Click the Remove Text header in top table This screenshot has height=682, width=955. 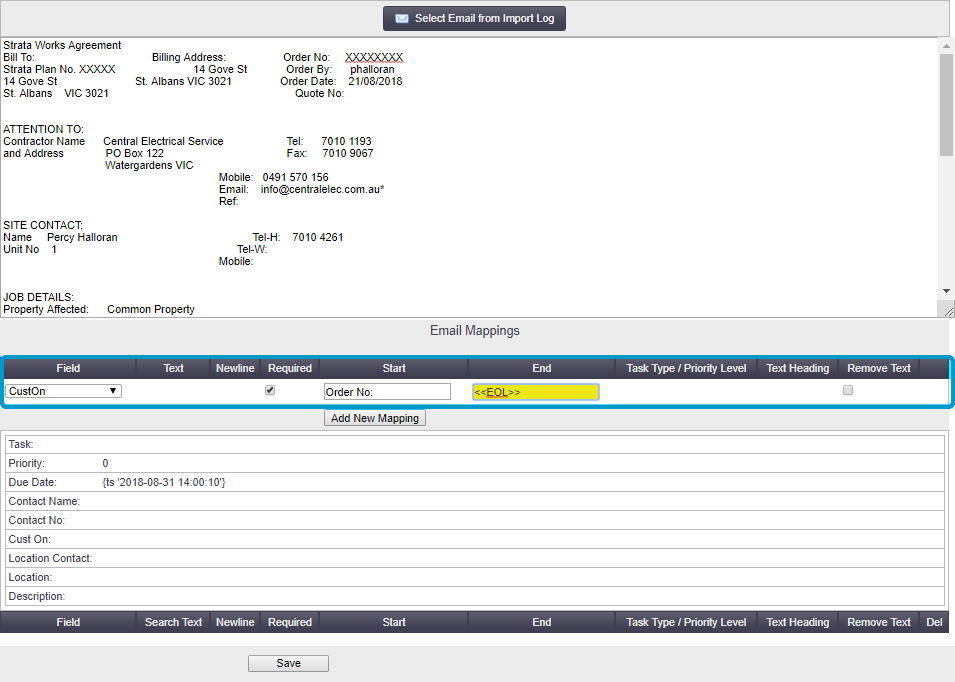878,368
